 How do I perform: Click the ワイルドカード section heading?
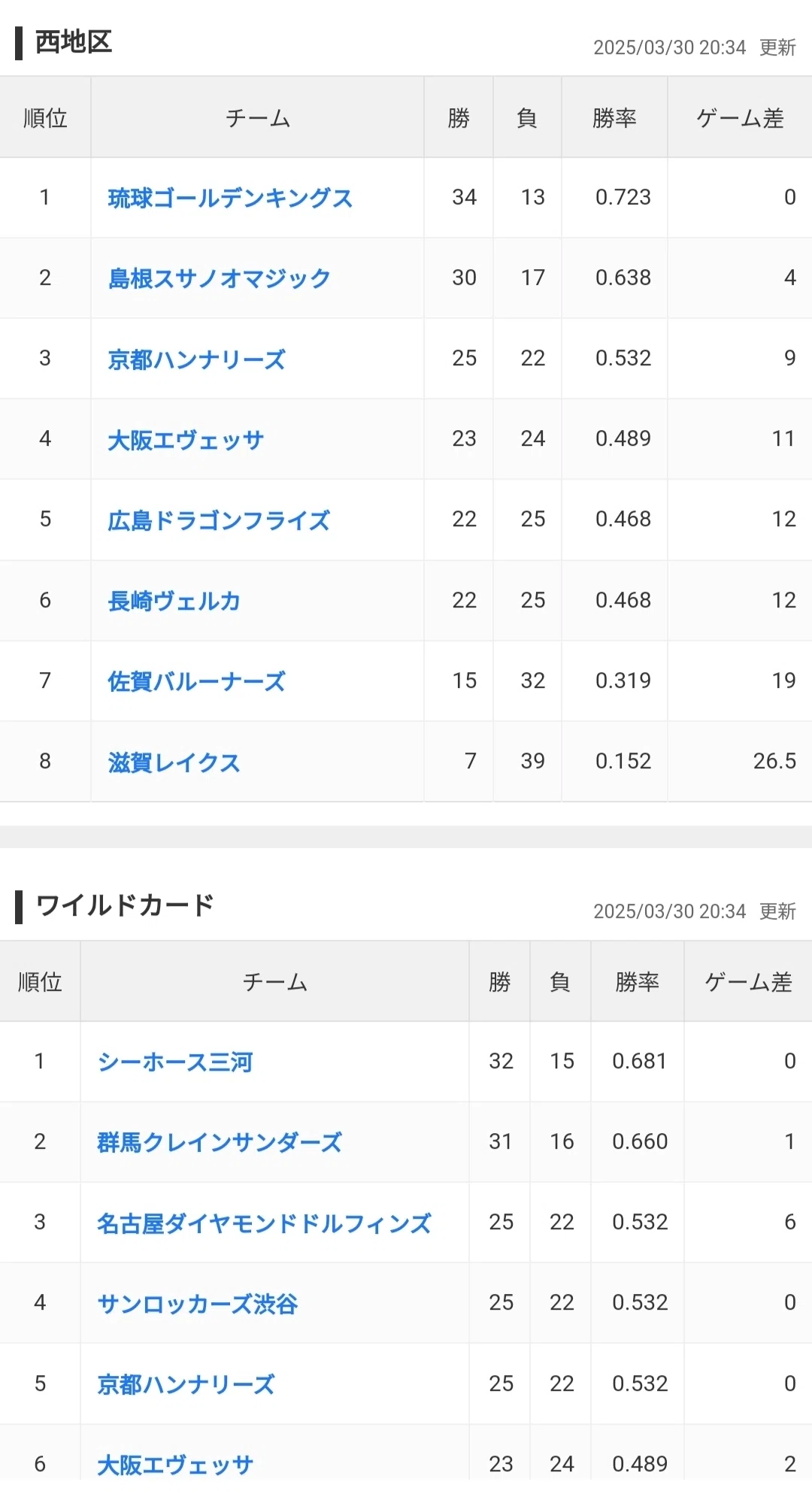[x=125, y=905]
